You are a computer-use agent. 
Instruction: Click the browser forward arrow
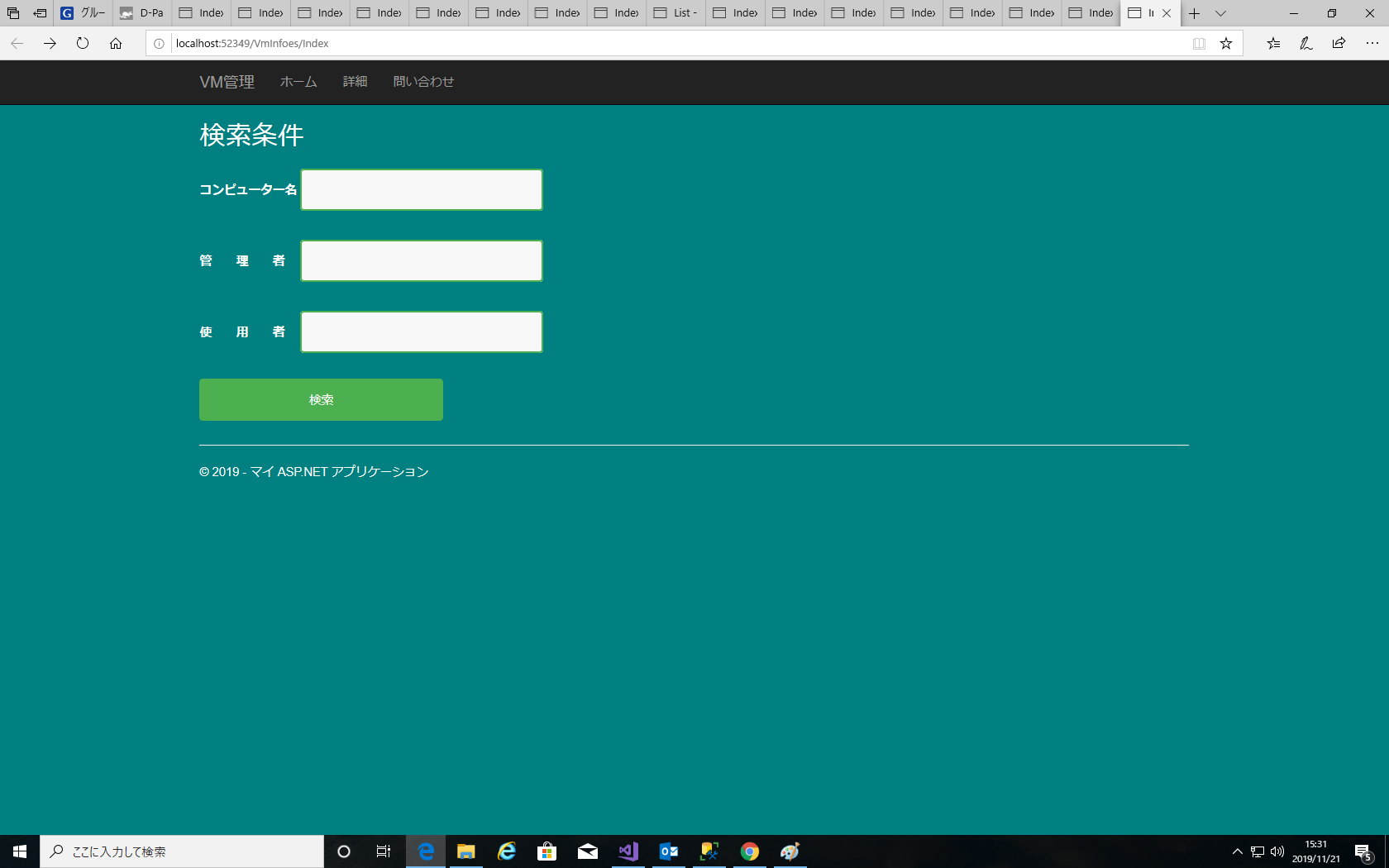(50, 43)
